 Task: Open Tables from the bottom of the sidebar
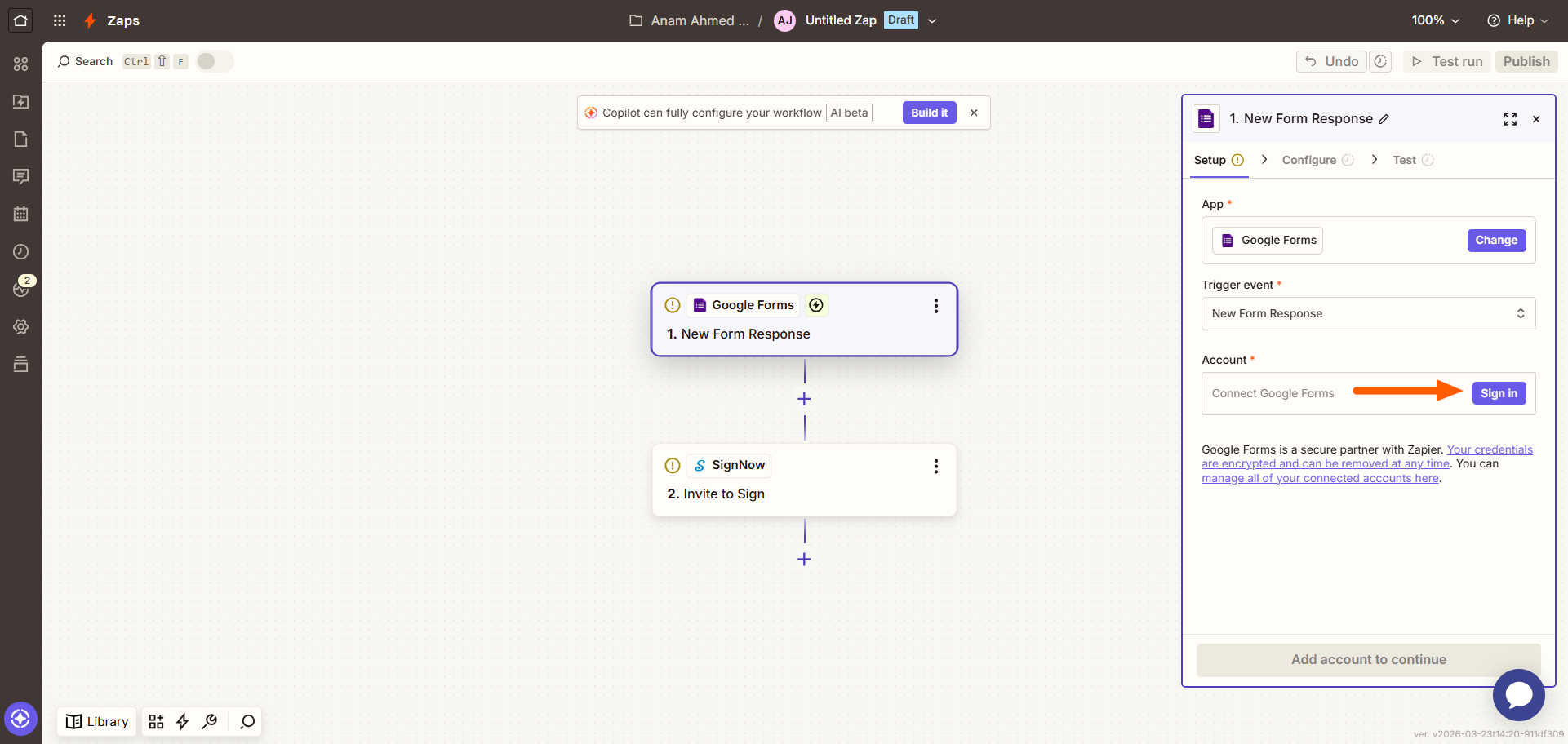(21, 364)
